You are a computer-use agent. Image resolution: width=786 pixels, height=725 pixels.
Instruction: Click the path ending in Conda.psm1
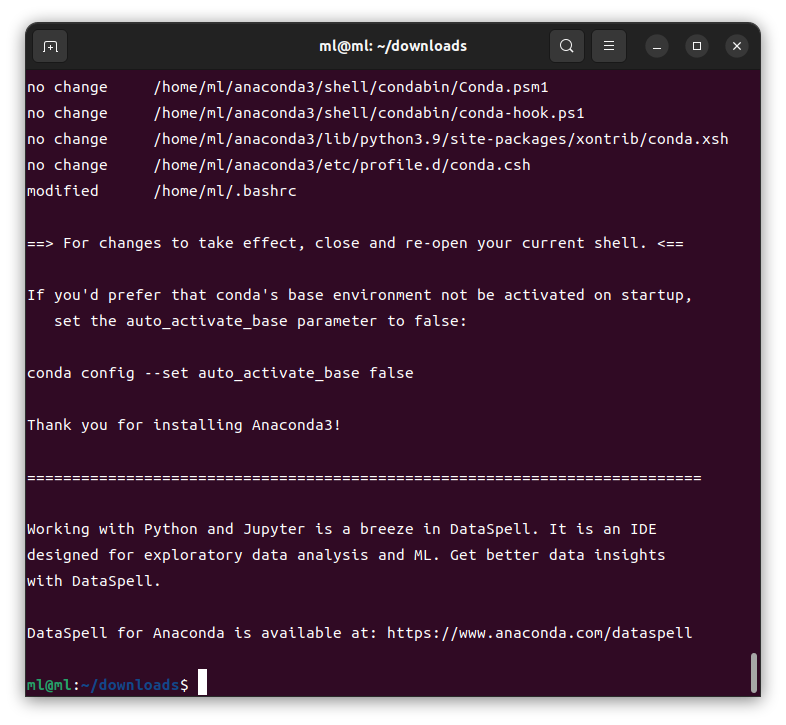tap(351, 87)
